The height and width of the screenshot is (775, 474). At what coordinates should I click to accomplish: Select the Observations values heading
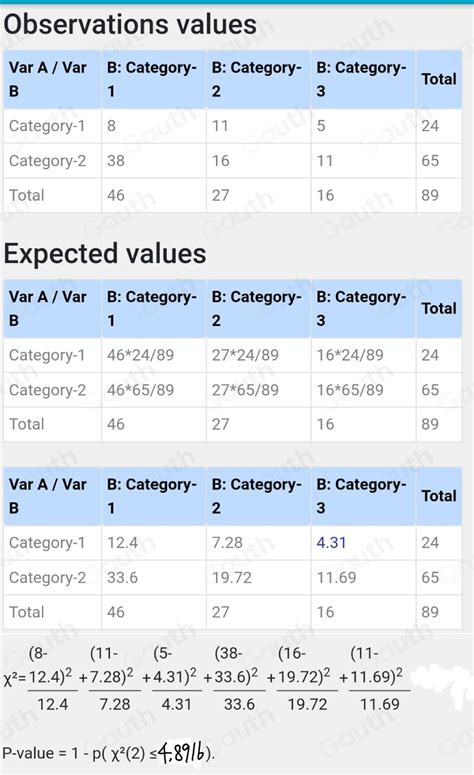coord(130,24)
